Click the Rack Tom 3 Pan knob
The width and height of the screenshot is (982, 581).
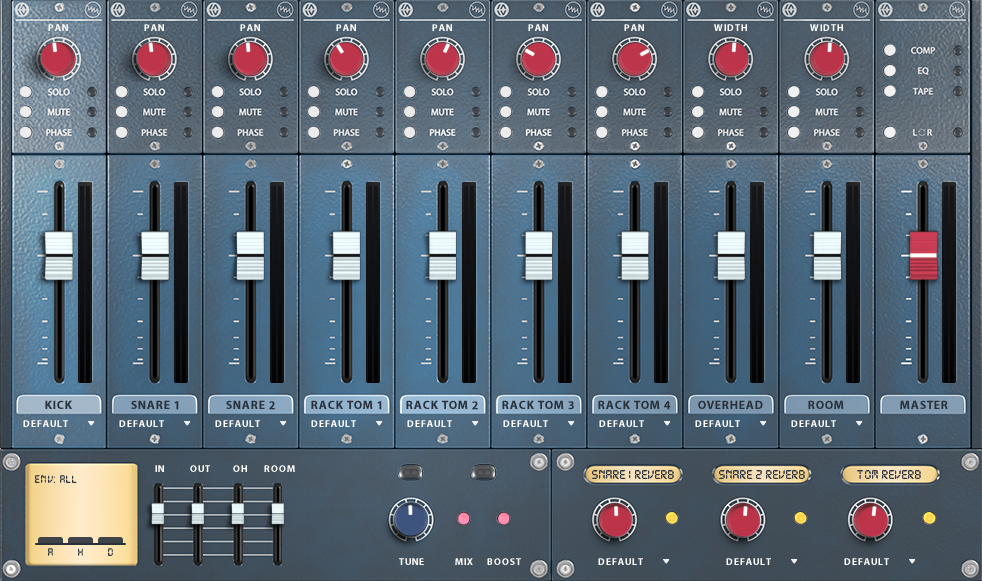[x=538, y=60]
